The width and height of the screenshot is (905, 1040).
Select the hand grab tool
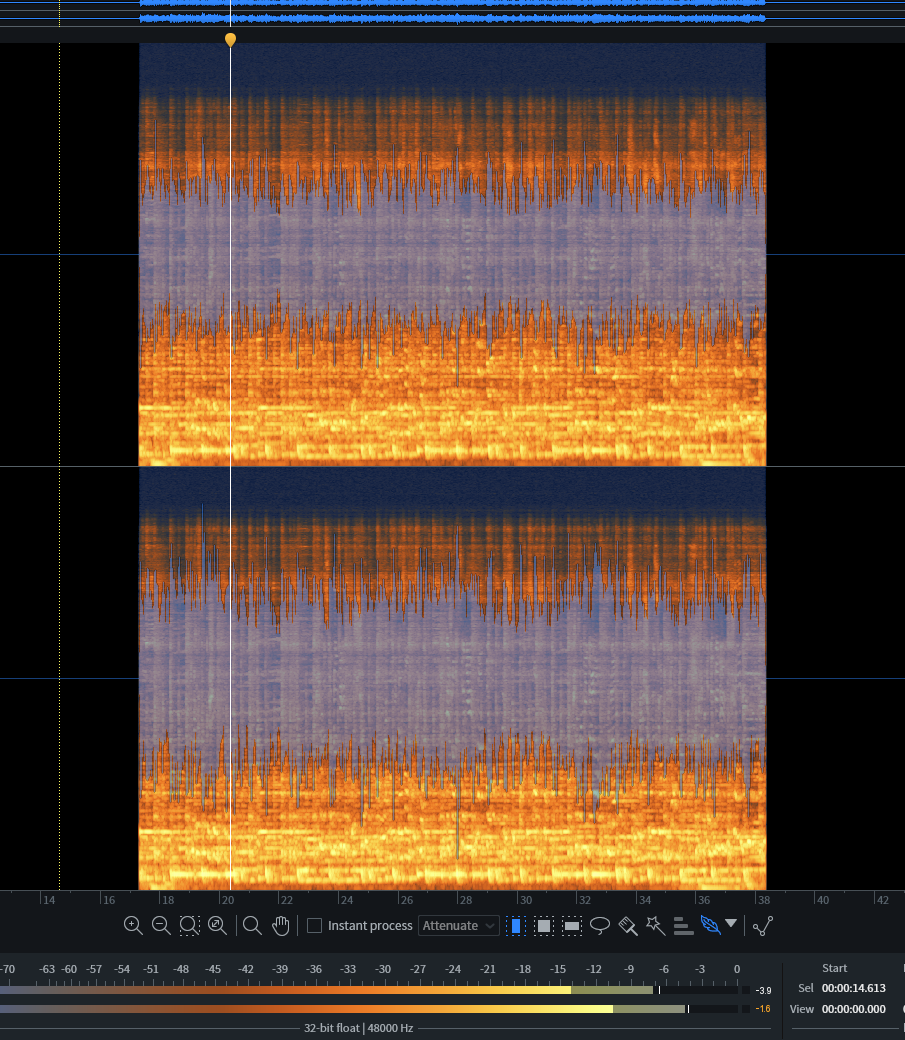(x=281, y=925)
